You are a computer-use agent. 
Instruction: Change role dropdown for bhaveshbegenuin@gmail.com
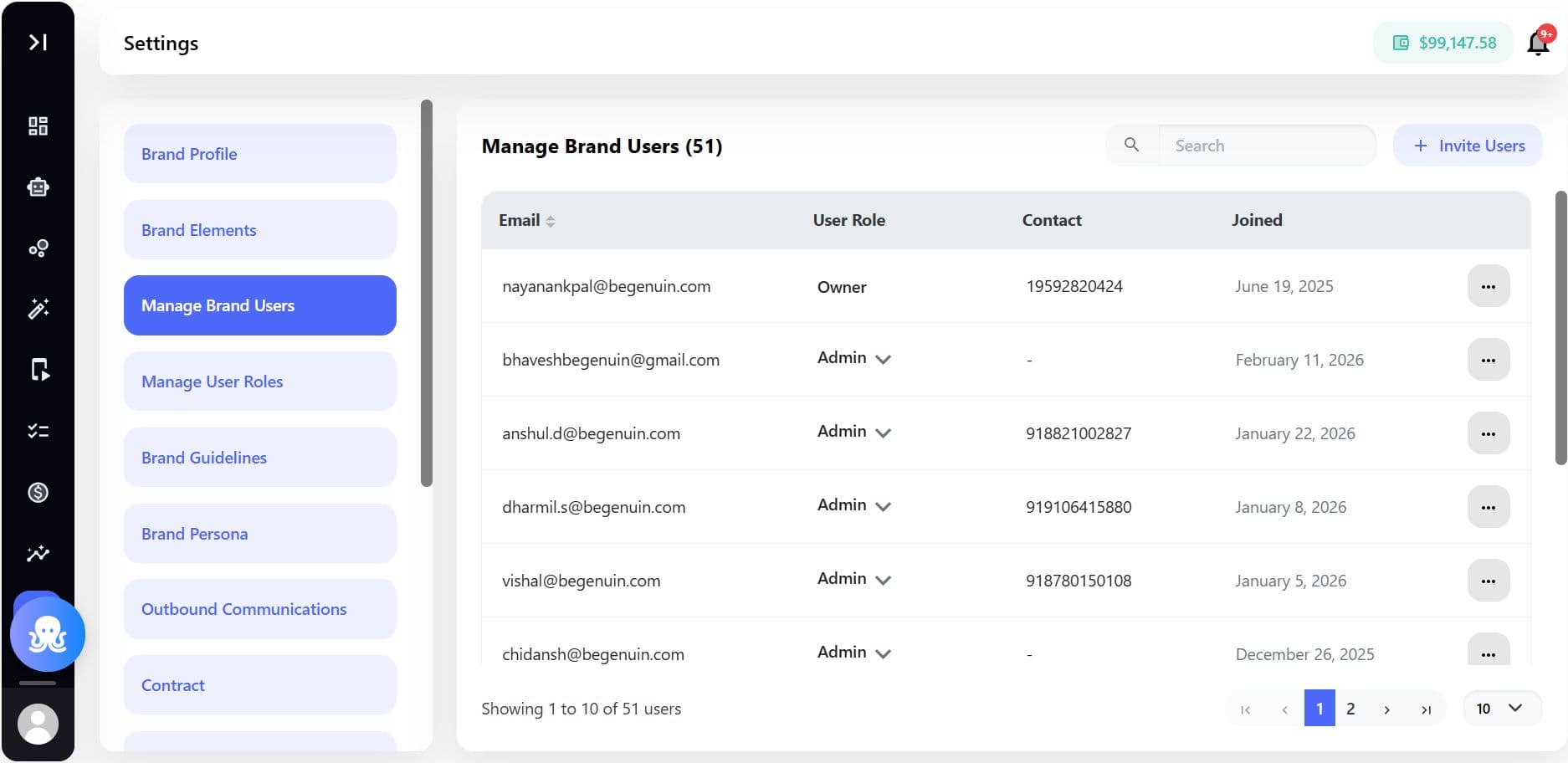pyautogui.click(x=853, y=358)
